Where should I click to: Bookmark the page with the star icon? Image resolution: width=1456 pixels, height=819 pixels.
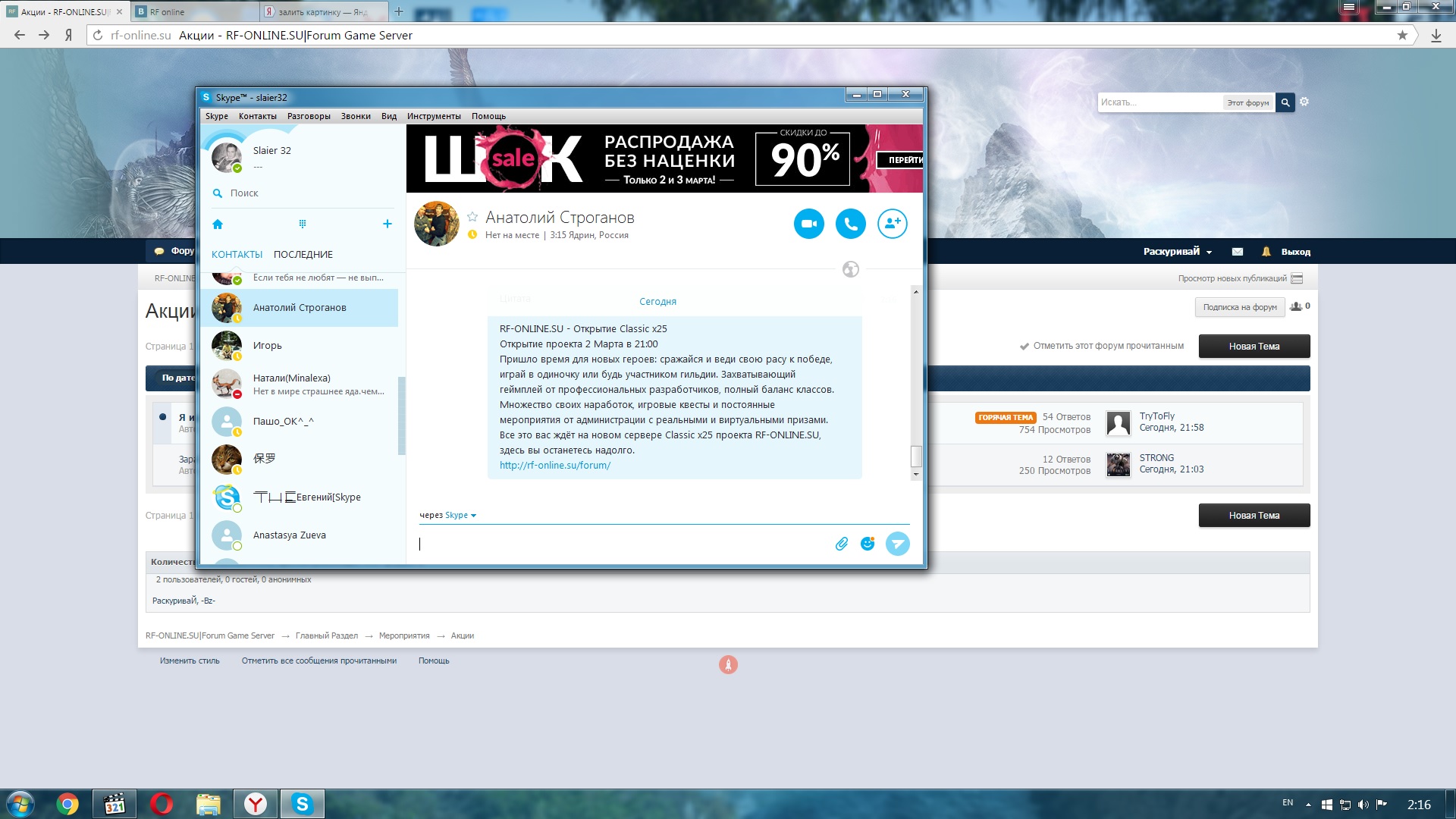tap(1402, 35)
